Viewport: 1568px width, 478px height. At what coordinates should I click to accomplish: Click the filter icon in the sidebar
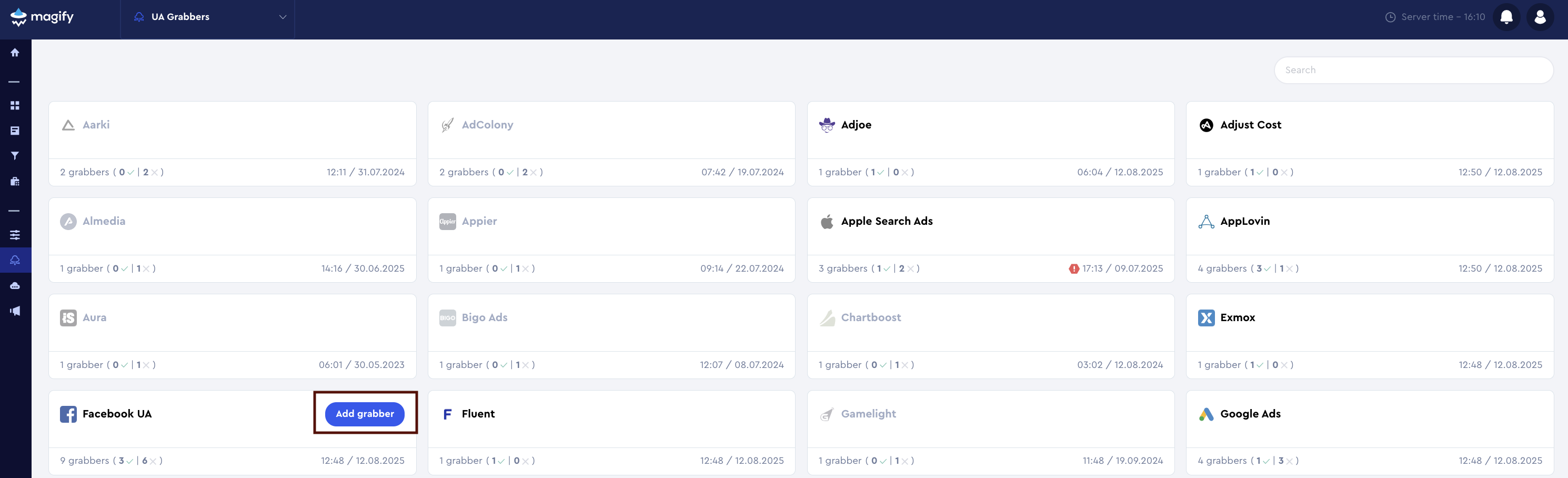[15, 155]
